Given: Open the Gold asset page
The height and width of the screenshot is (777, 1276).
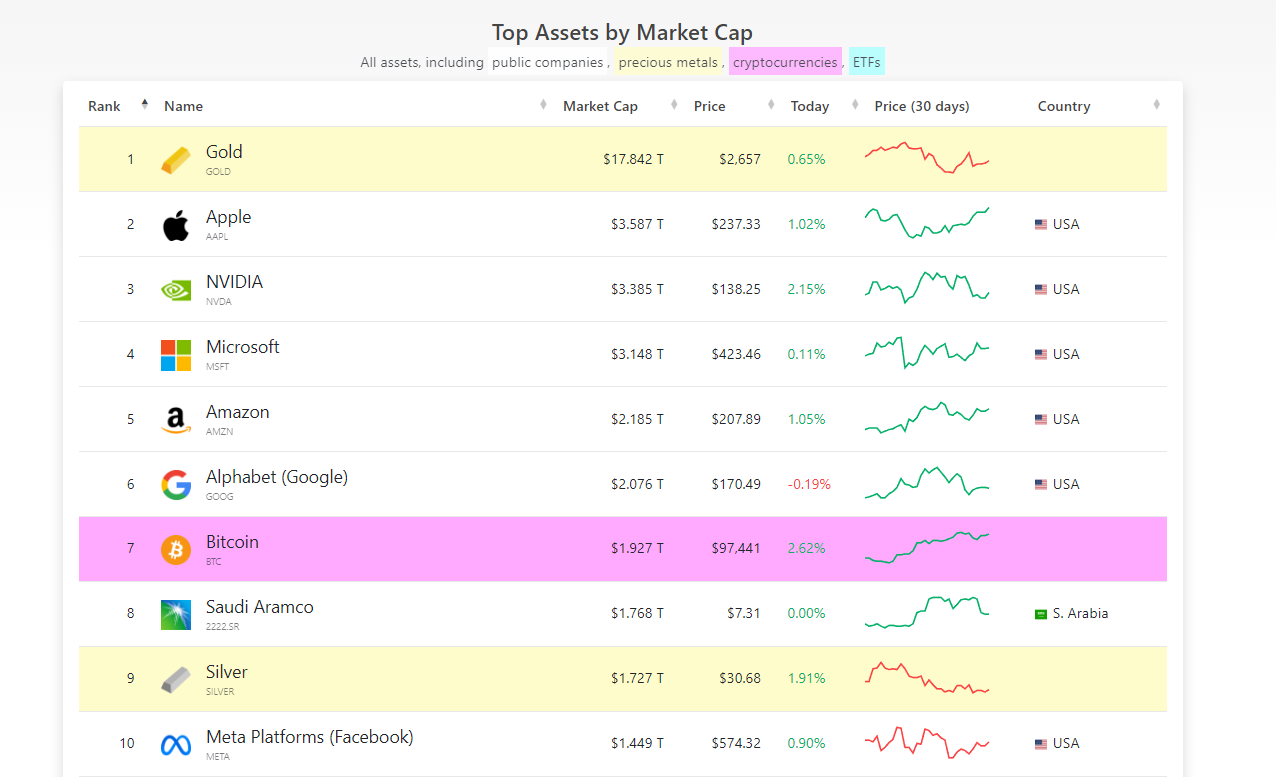Looking at the screenshot, I should (x=224, y=152).
